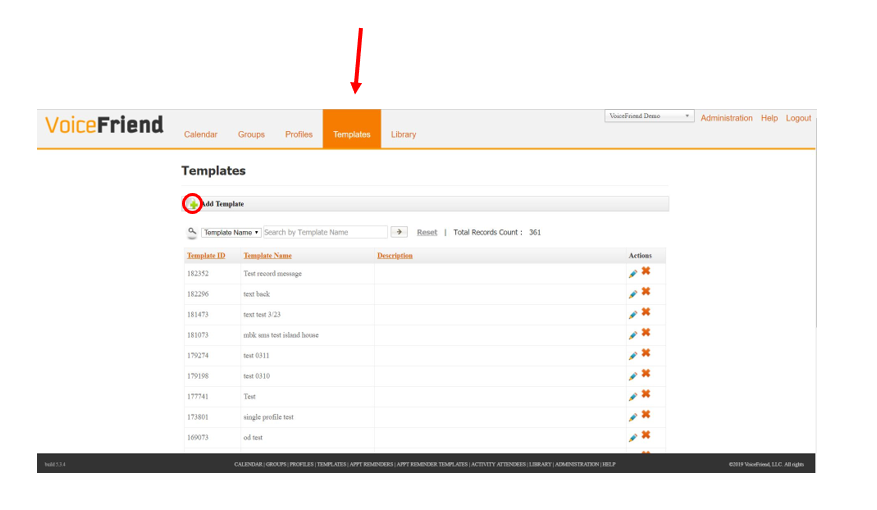This screenshot has width=877, height=510.
Task: Switch to the Profiles tab
Action: coord(299,134)
